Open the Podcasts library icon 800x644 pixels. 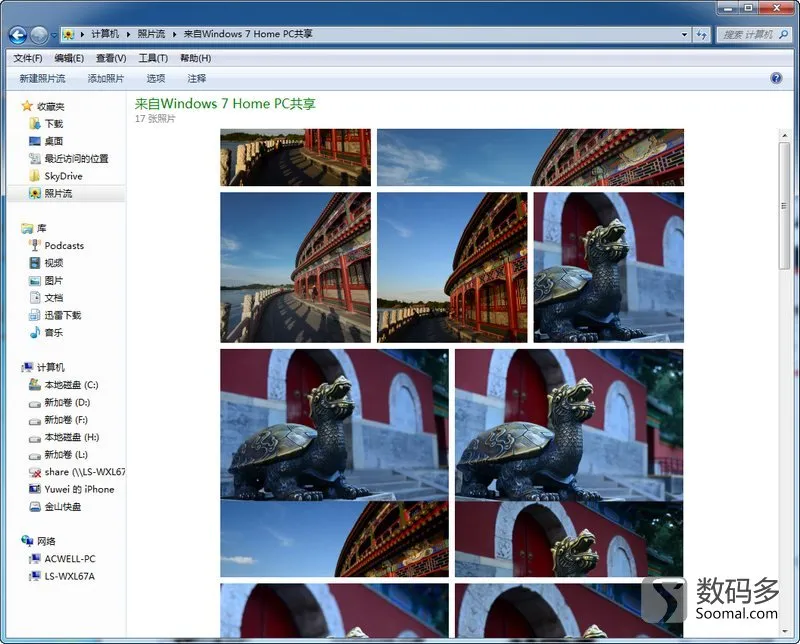click(35, 245)
